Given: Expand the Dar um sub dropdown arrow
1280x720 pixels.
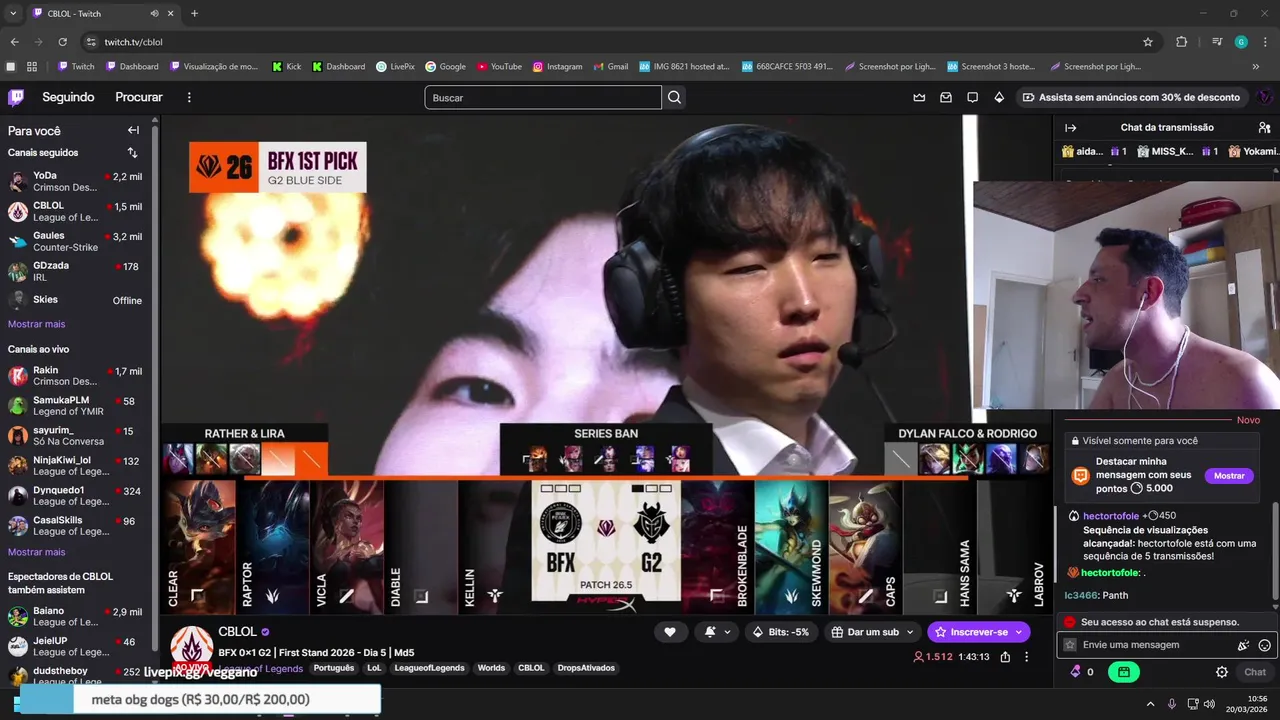Looking at the screenshot, I should (x=909, y=632).
